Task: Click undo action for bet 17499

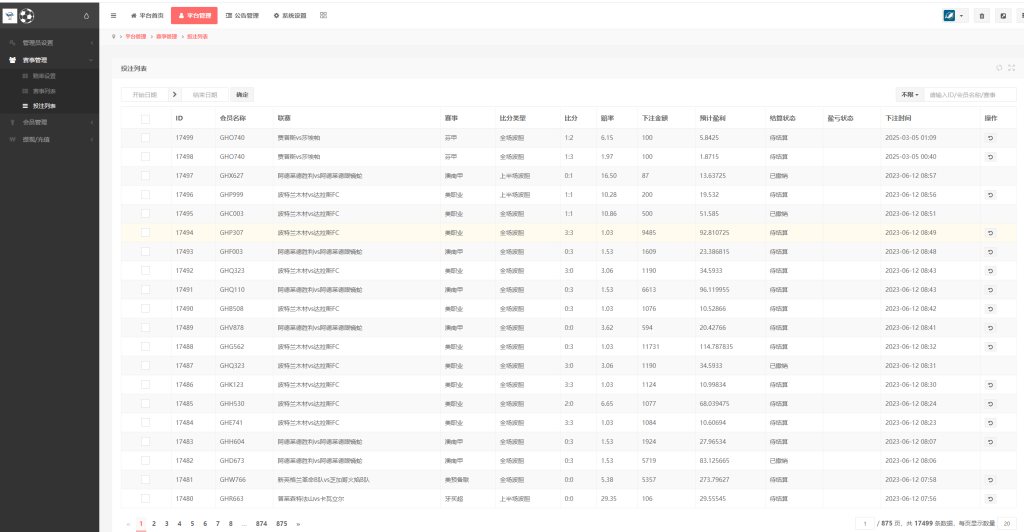Action: pos(990,138)
